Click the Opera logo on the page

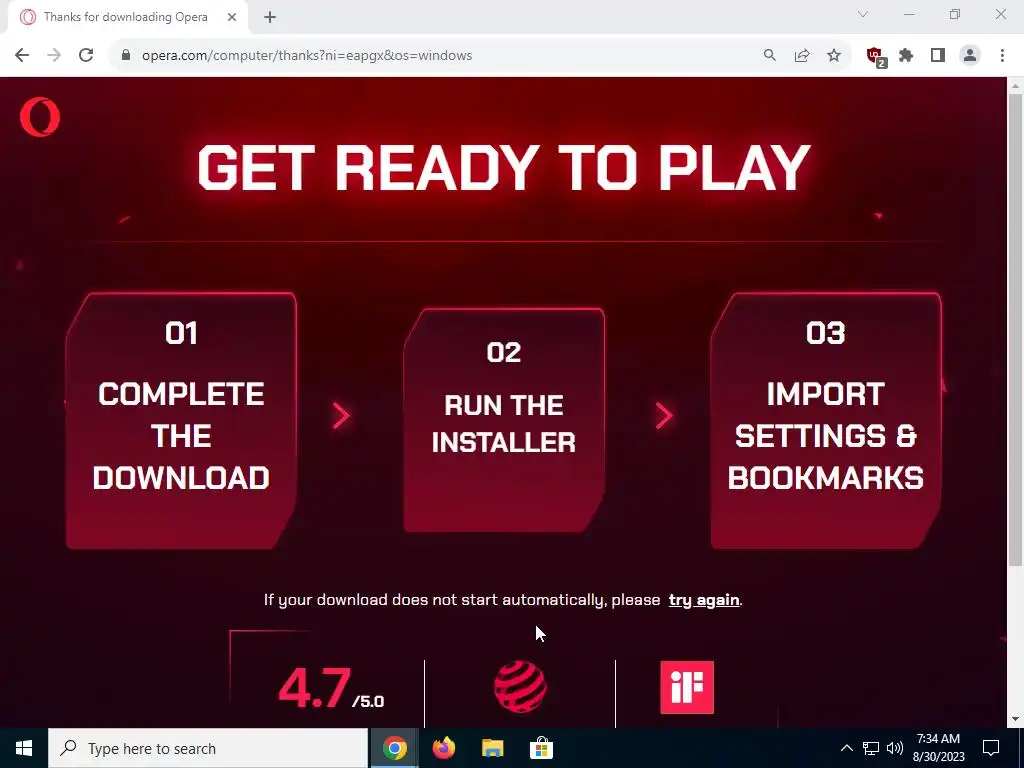coord(40,118)
